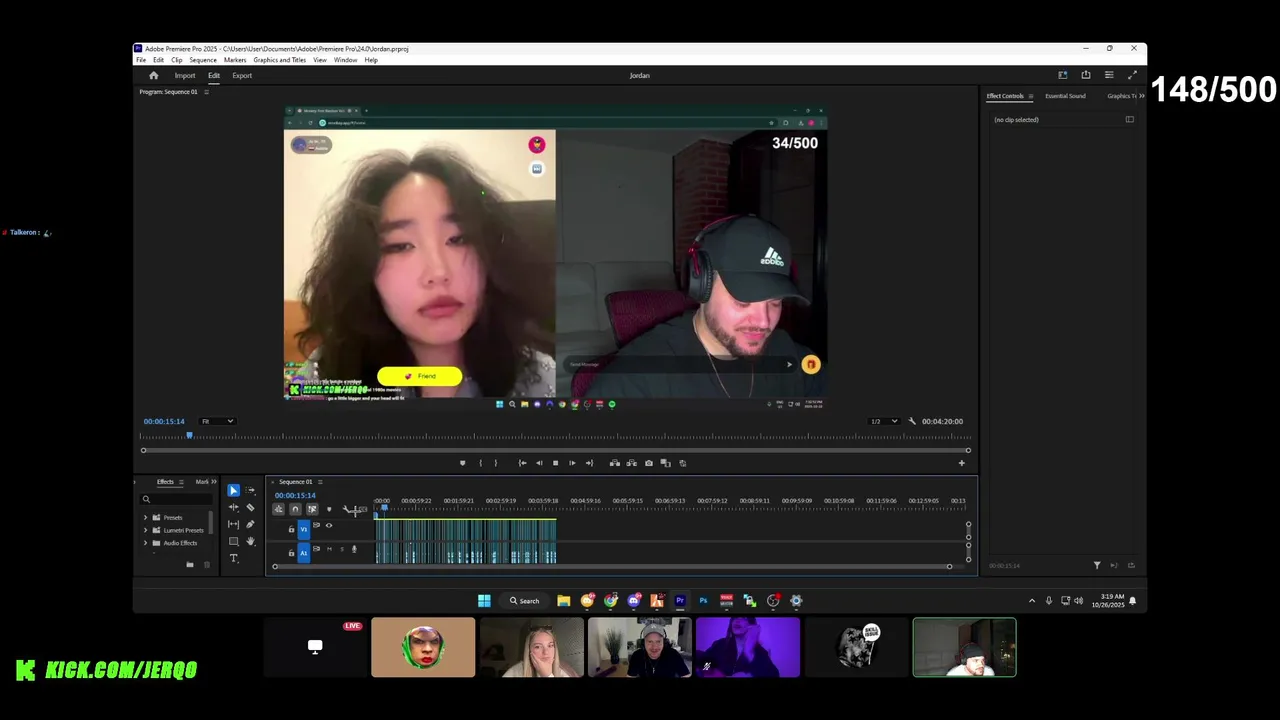Open the File menu
The width and height of the screenshot is (1280, 720).
[x=141, y=60]
